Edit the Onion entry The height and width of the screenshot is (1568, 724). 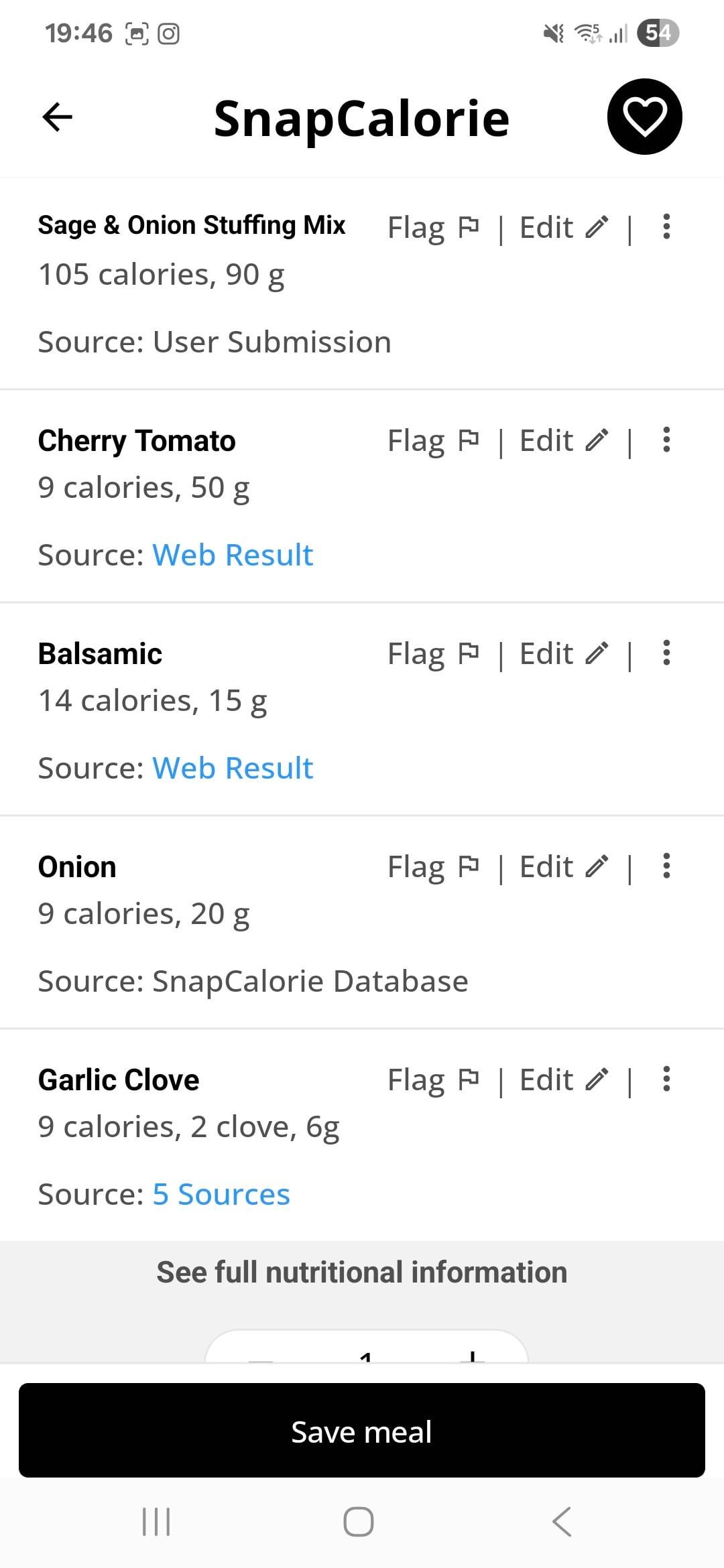pos(564,867)
